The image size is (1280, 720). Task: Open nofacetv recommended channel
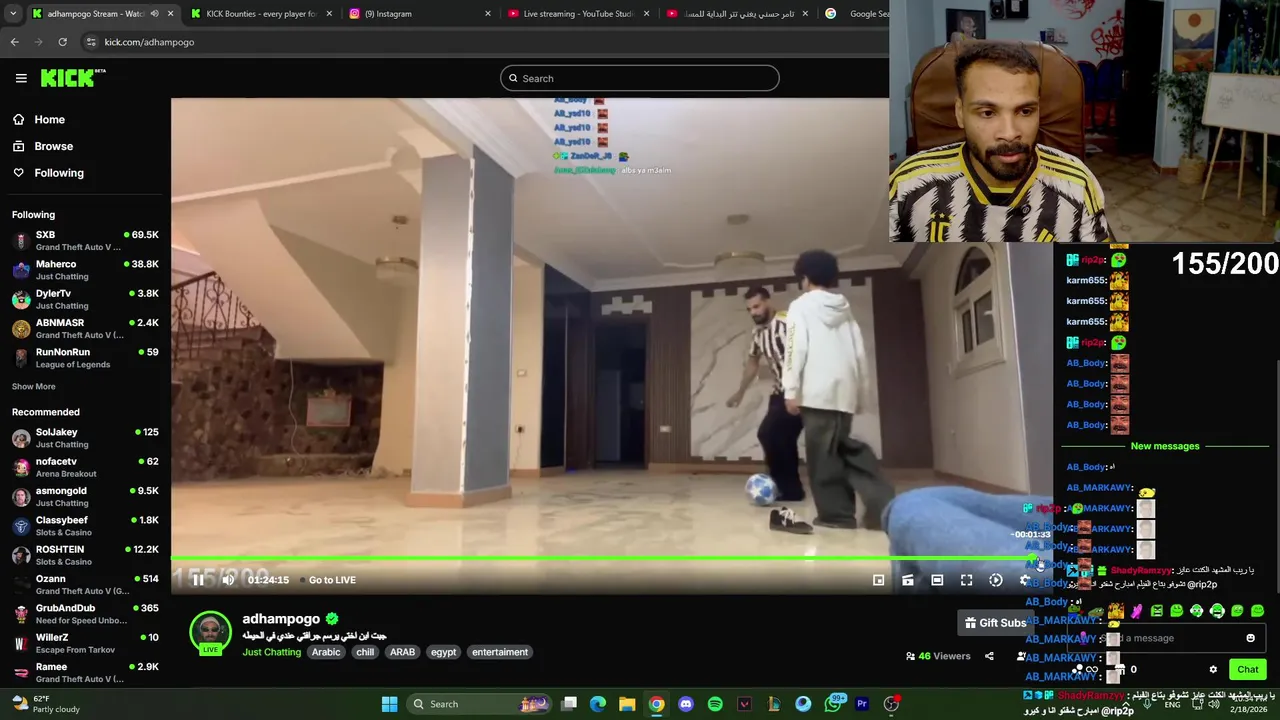click(85, 467)
